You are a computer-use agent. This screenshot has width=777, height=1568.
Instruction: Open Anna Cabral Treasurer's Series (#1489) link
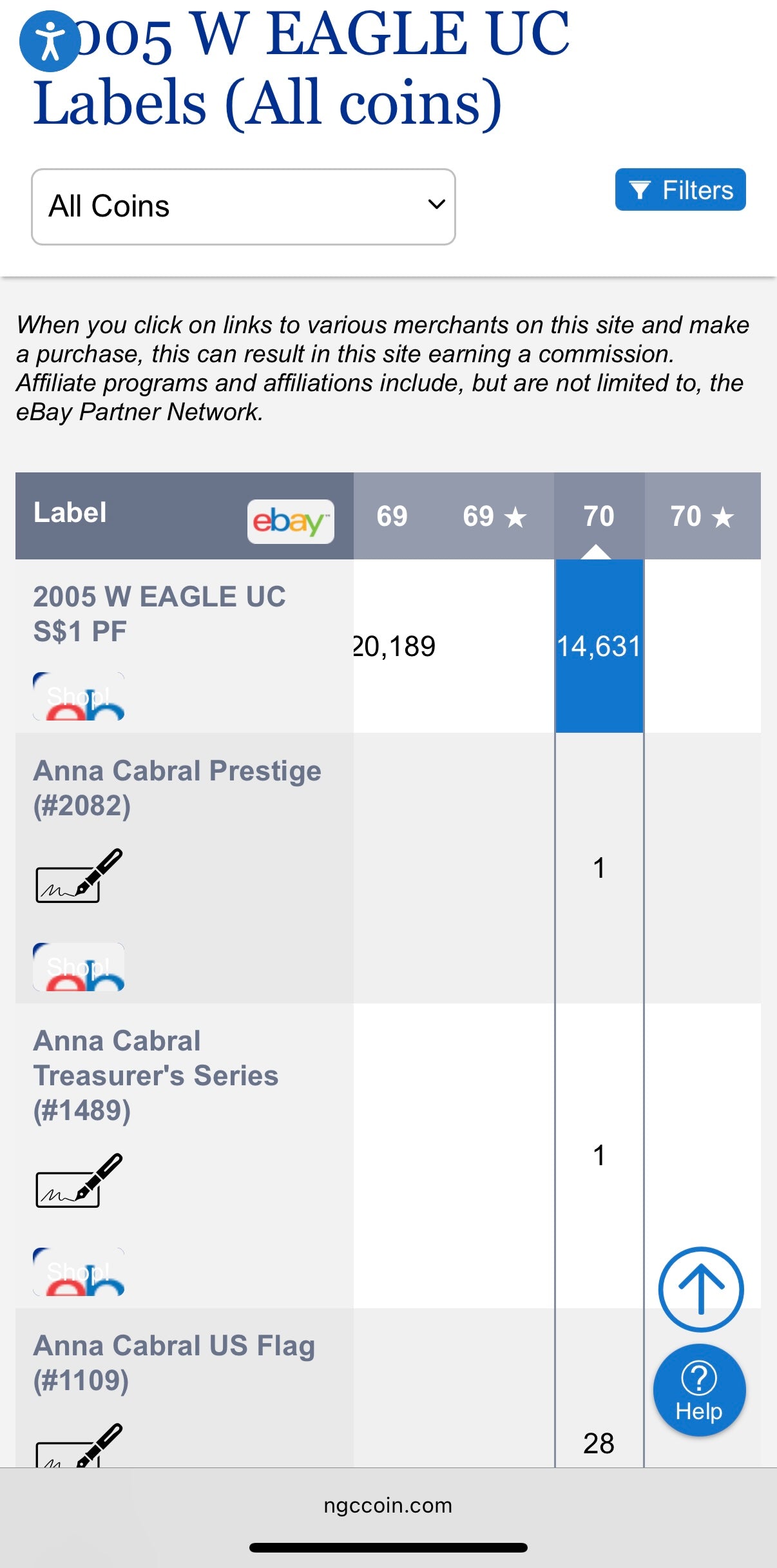pos(155,1075)
